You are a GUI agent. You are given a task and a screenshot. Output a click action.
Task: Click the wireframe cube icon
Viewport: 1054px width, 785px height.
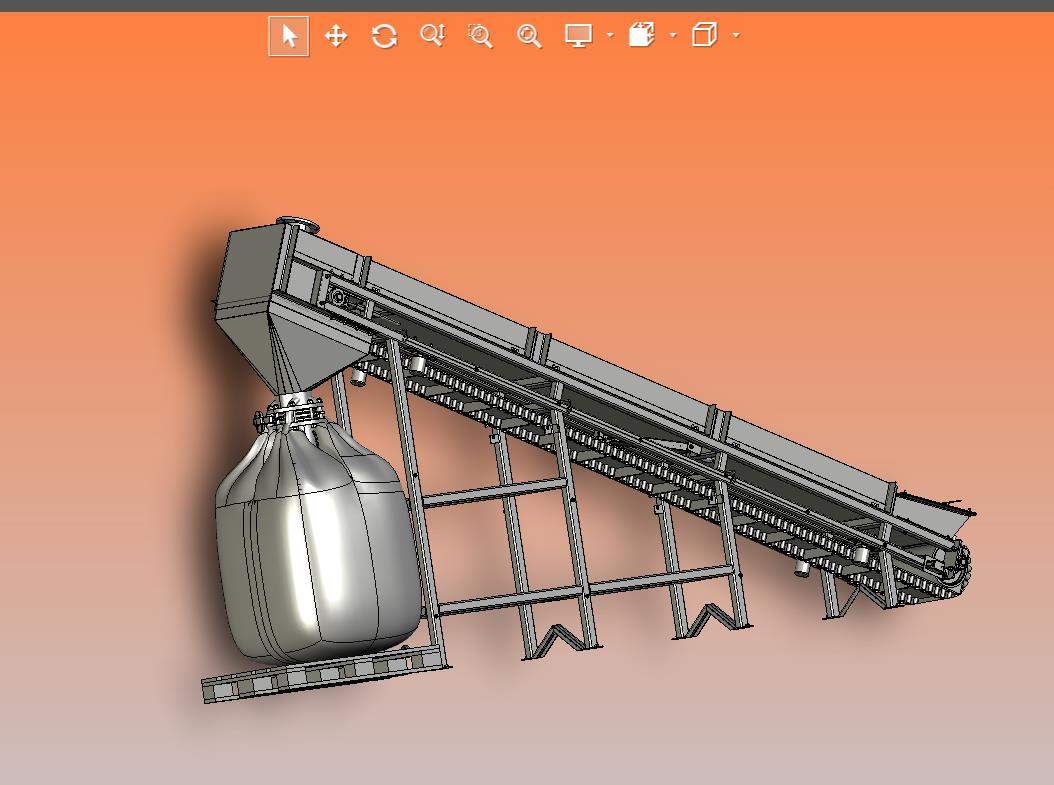tap(704, 35)
